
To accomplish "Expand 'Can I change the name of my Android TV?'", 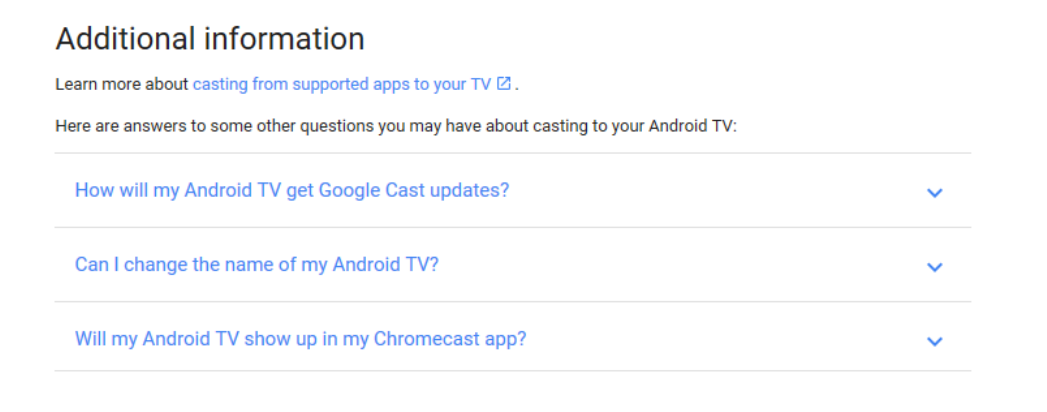I will tap(513, 264).
